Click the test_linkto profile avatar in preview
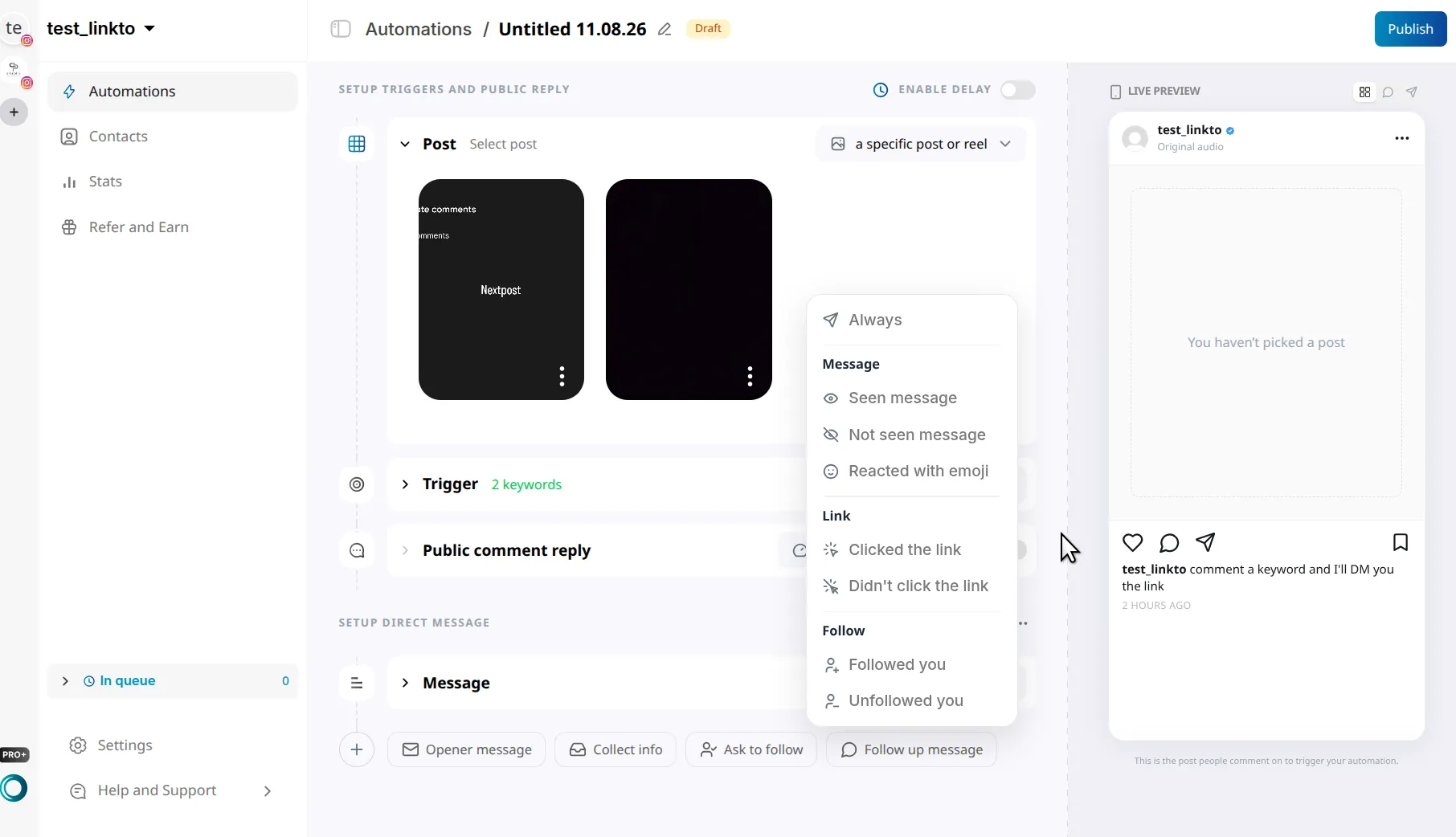The height and width of the screenshot is (837, 1456). pyautogui.click(x=1135, y=138)
